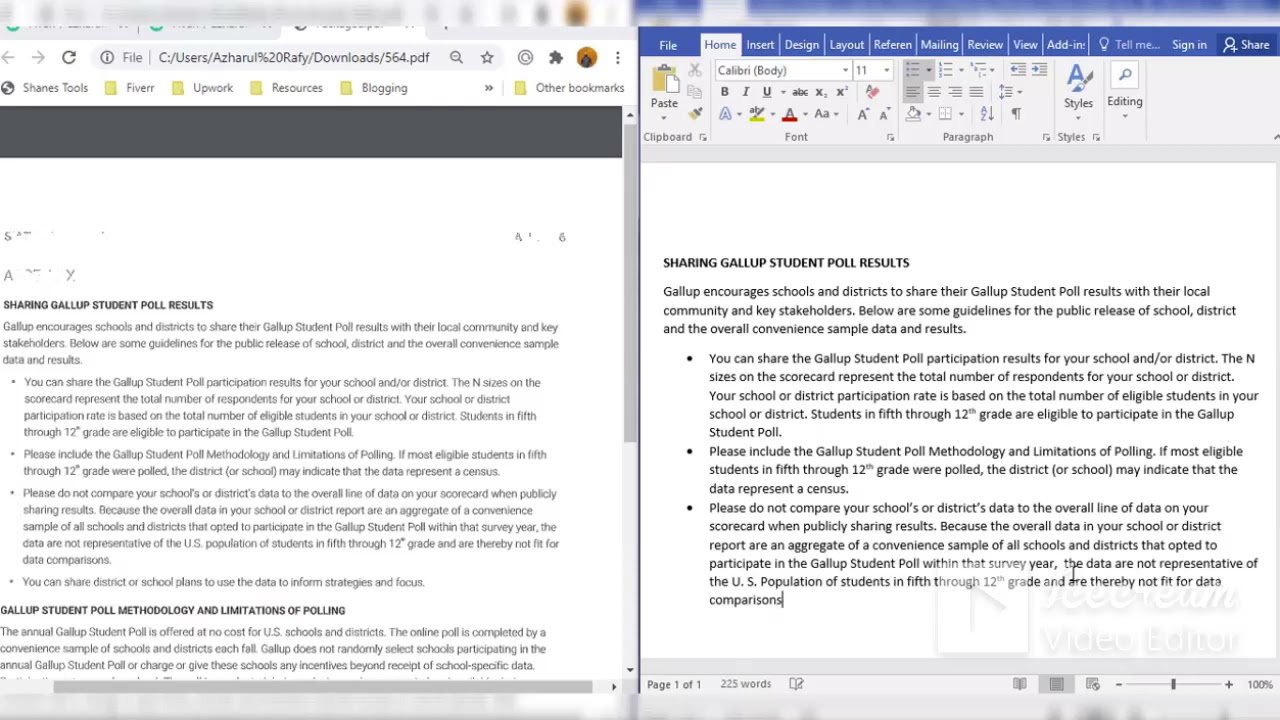Image resolution: width=1280 pixels, height=720 pixels.
Task: Switch to the View ribbon tab
Action: click(1025, 45)
